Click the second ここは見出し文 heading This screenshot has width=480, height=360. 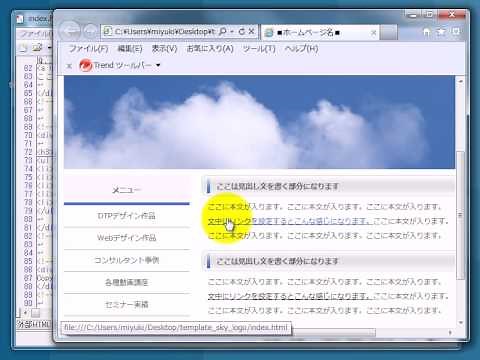(278, 261)
